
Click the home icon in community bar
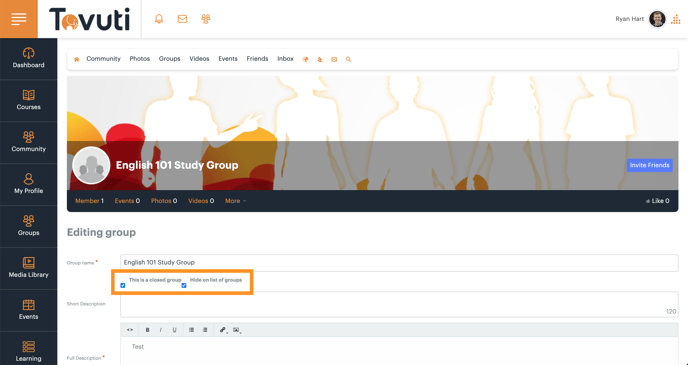coord(77,59)
